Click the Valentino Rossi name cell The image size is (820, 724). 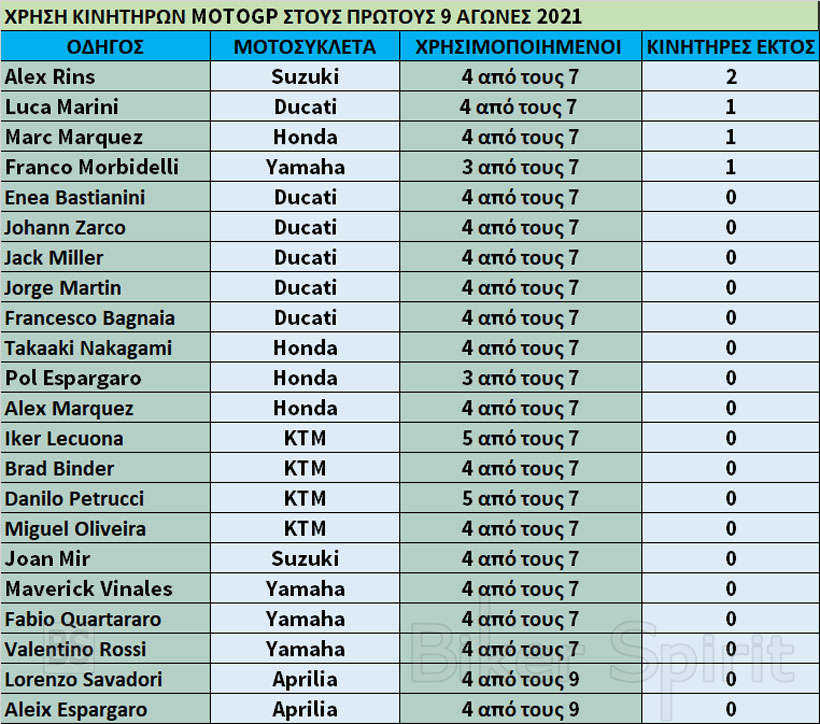click(x=105, y=649)
